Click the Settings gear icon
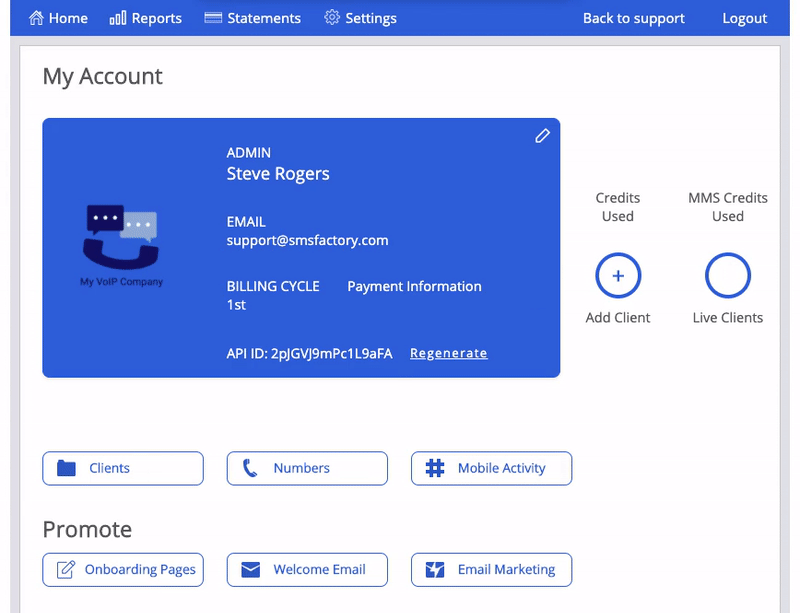The image size is (800, 613). pos(332,17)
